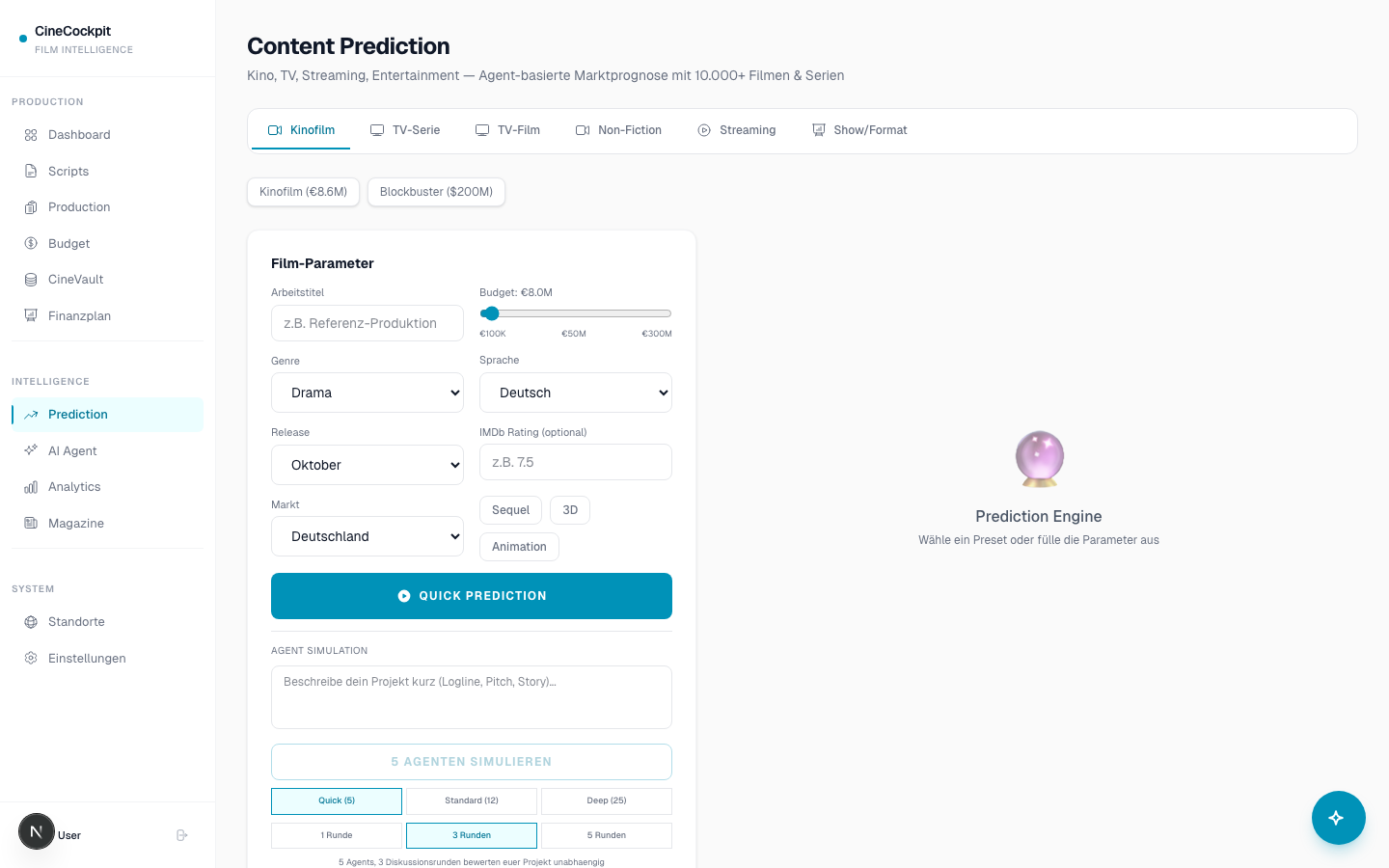Open the Dashboard from the sidebar
Viewport: 1389px width, 868px height.
pos(79,134)
